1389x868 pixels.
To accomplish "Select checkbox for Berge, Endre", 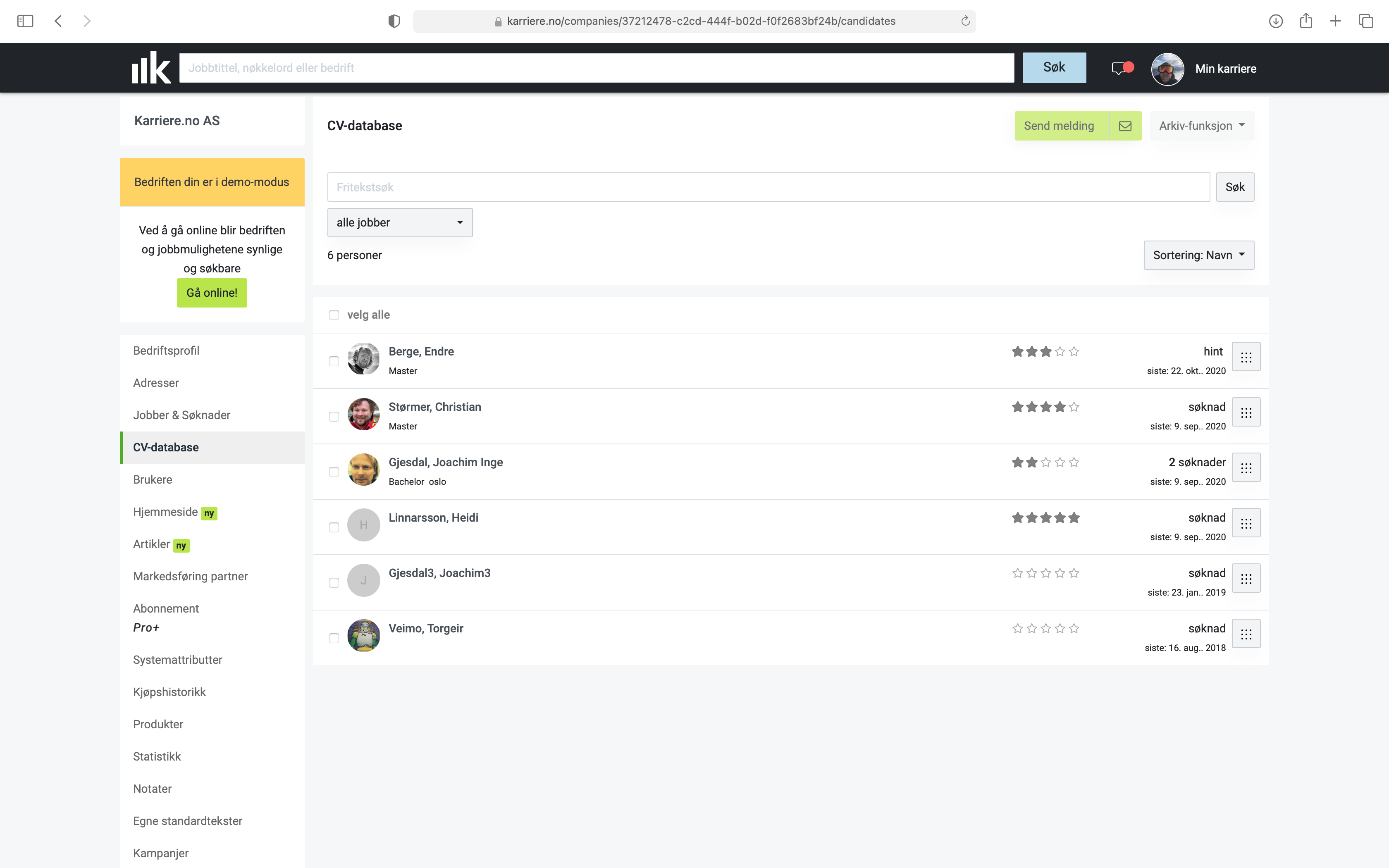I will point(334,361).
